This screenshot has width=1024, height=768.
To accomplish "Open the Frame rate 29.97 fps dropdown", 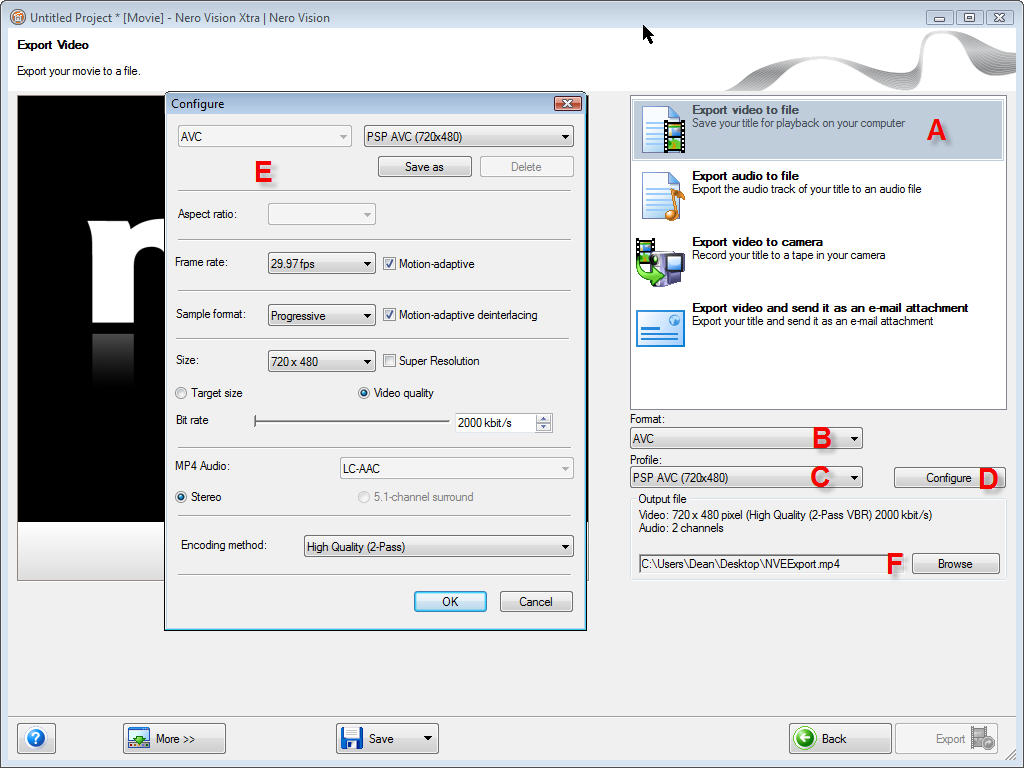I will 321,264.
